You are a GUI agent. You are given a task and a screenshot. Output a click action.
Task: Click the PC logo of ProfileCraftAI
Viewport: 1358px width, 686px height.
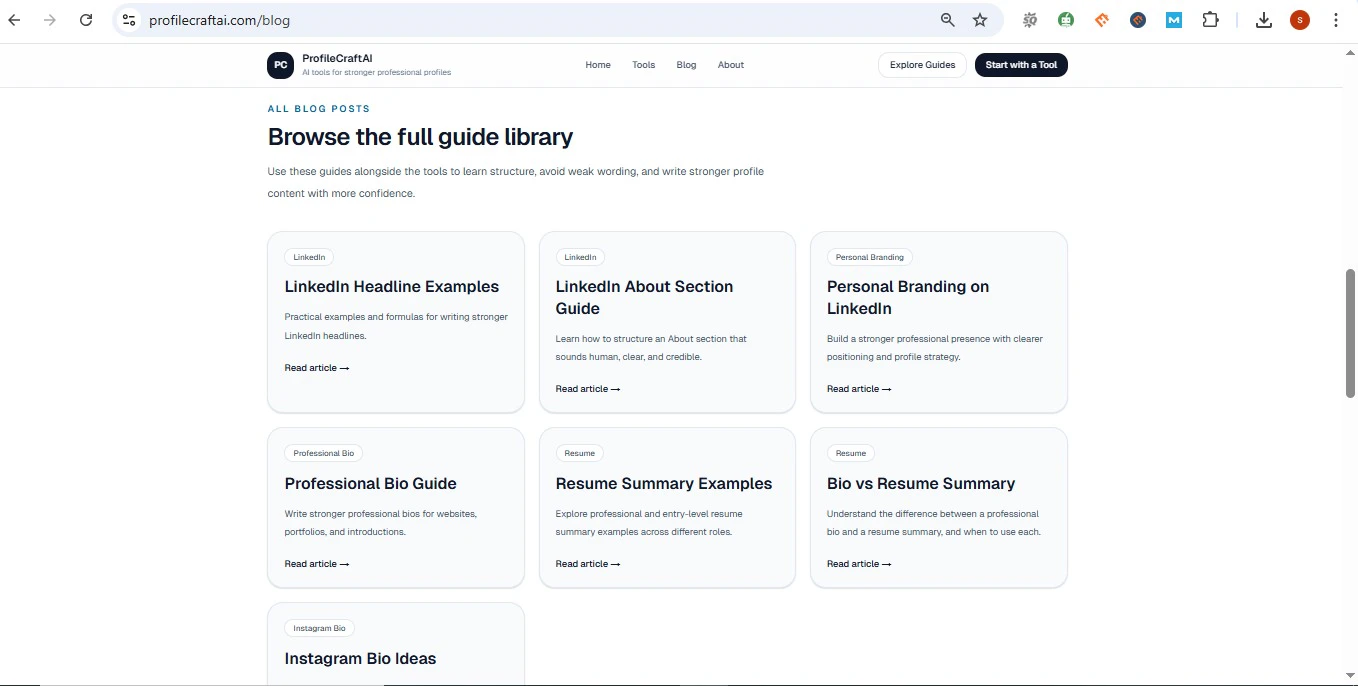(x=280, y=65)
